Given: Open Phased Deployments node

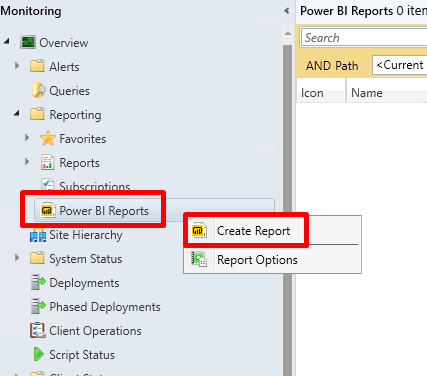Looking at the screenshot, I should 105,307.
